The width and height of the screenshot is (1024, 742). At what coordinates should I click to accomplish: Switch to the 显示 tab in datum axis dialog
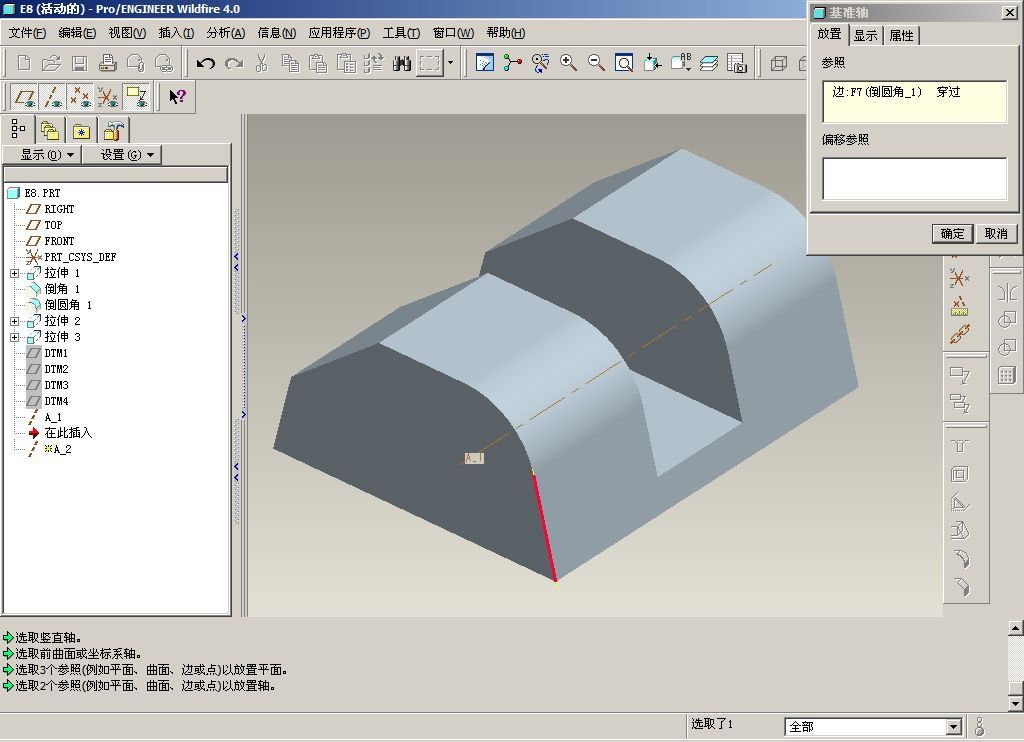coord(865,35)
